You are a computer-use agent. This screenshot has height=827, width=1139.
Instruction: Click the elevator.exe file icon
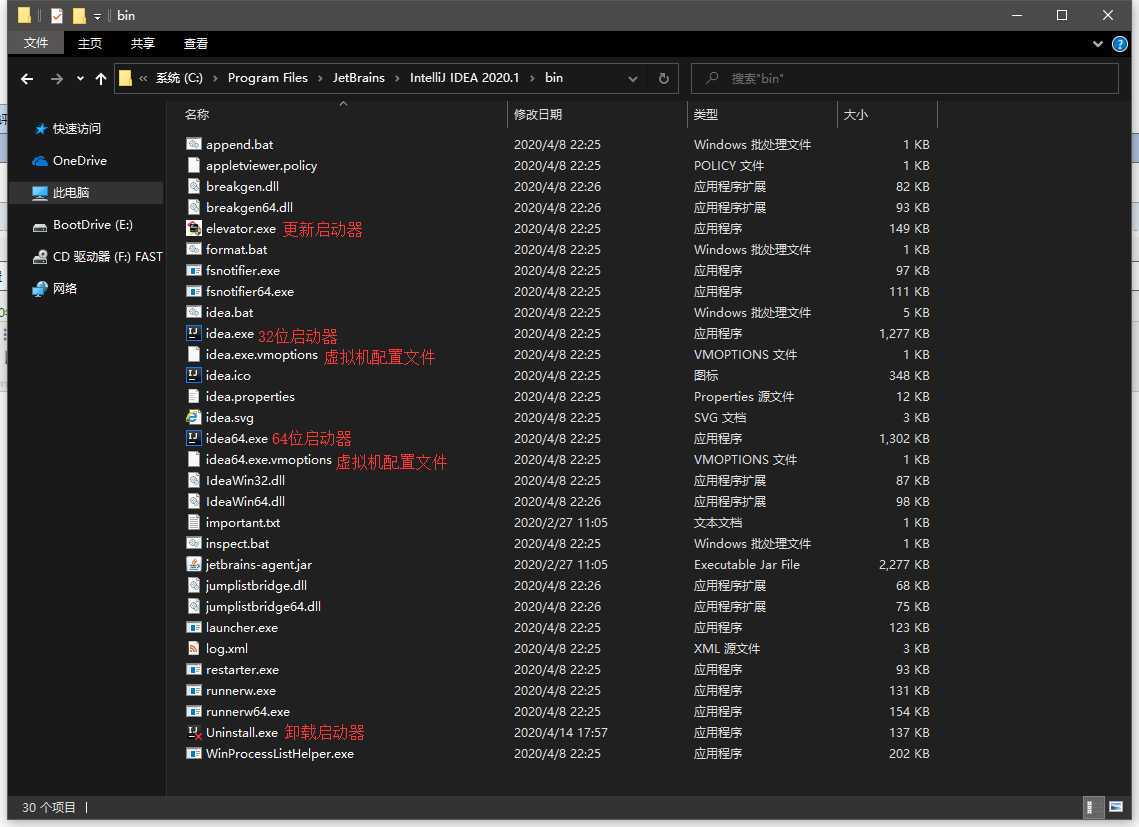193,228
